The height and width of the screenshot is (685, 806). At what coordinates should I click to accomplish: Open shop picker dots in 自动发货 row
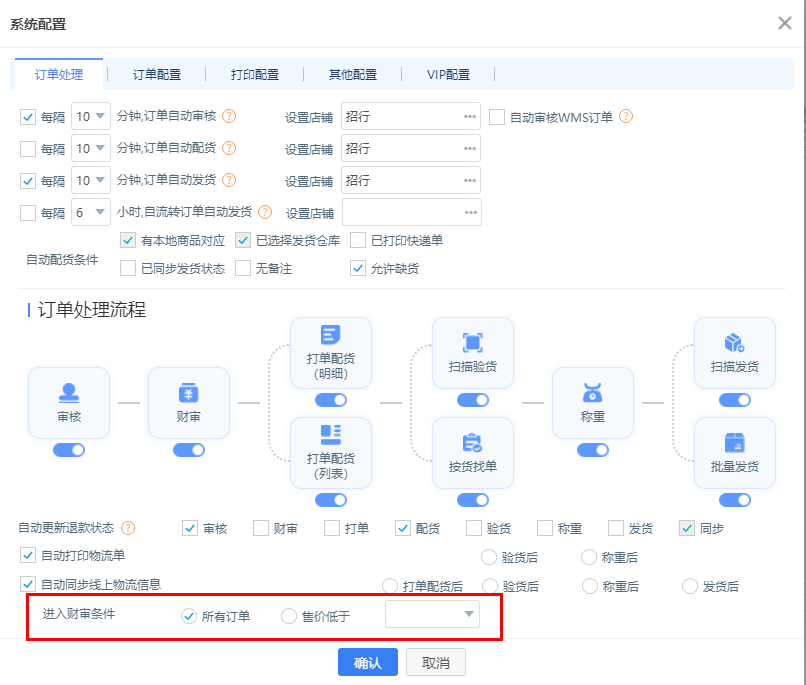[470, 180]
